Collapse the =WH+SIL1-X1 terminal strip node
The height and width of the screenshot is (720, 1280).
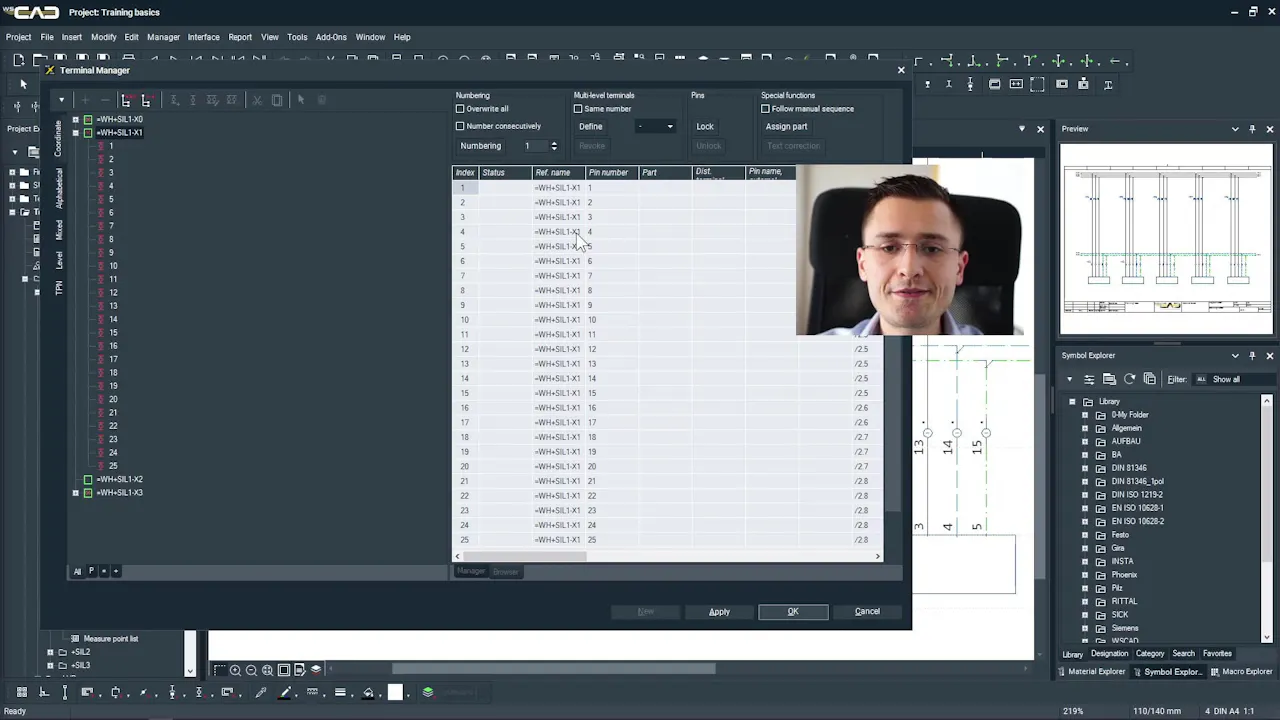pos(75,133)
